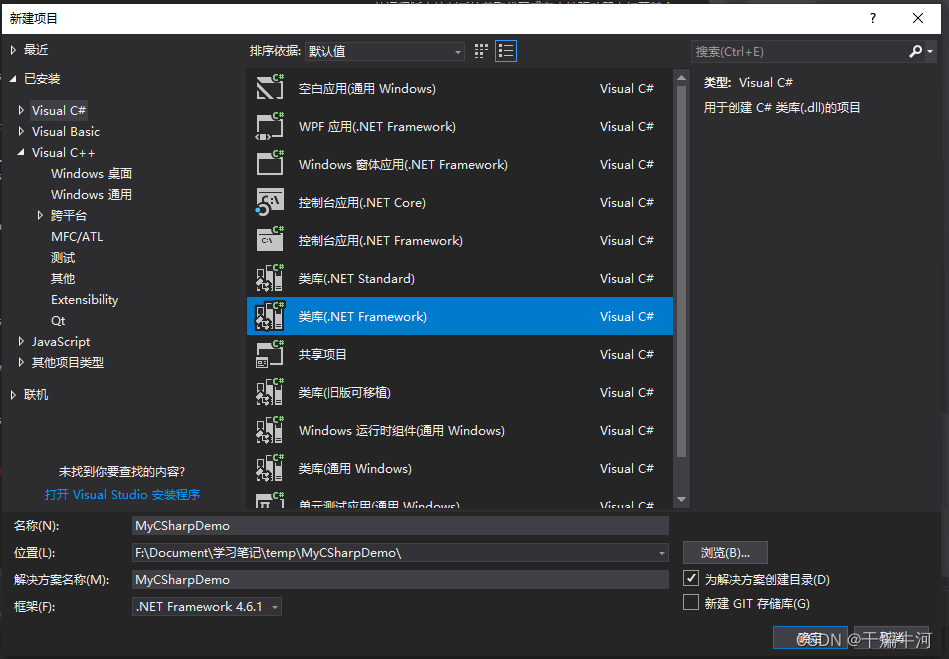Select Windows 通用 category
Viewport: 949px width, 659px height.
(91, 194)
